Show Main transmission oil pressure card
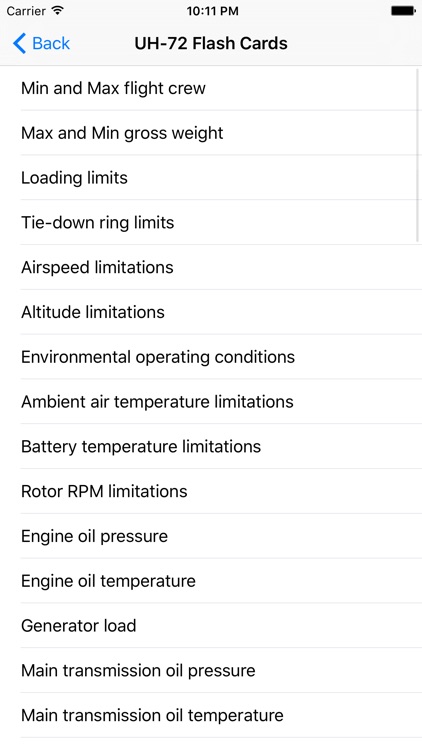The image size is (422, 750). 211,670
